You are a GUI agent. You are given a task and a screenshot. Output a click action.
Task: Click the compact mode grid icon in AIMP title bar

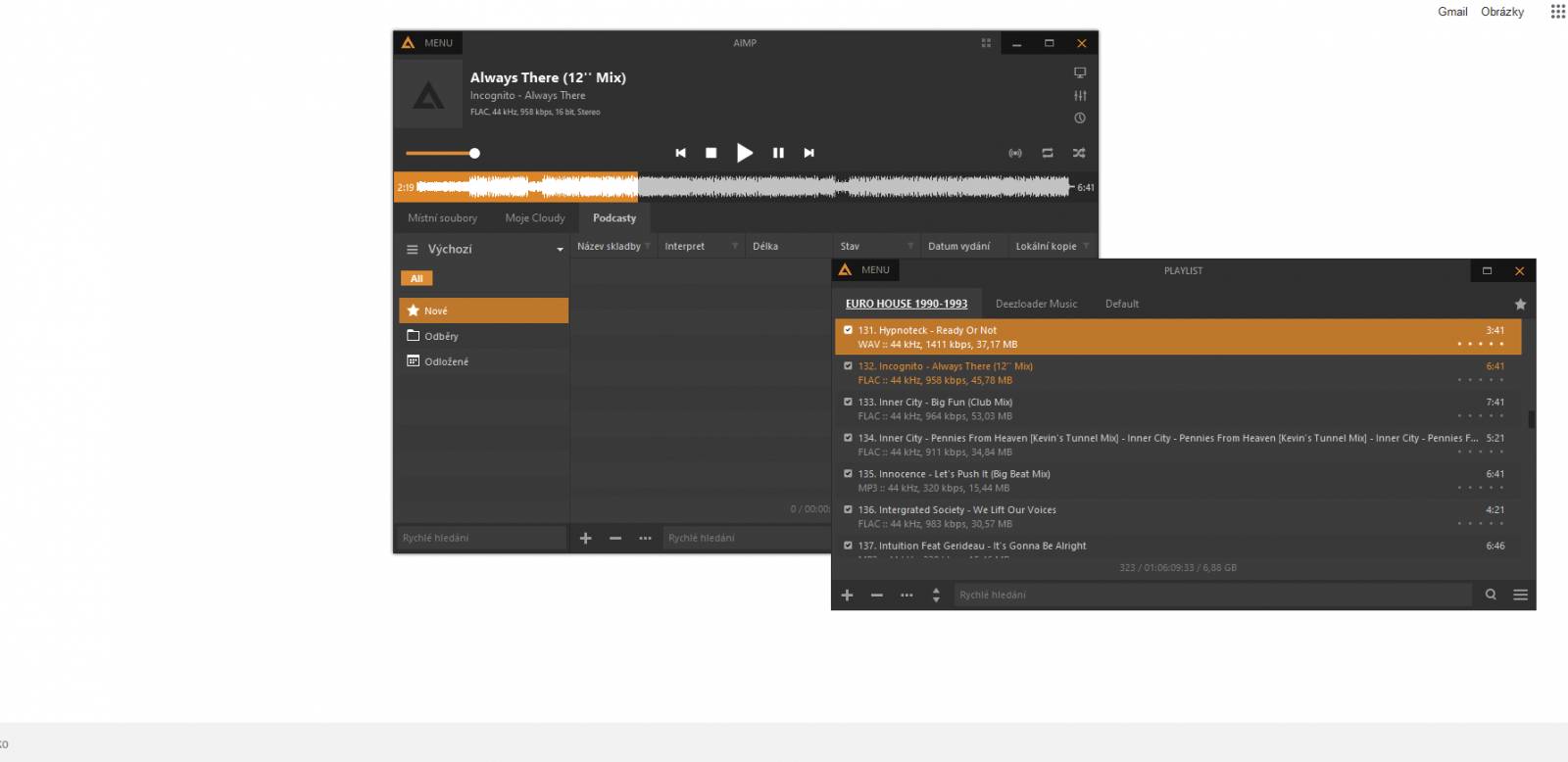(x=986, y=43)
